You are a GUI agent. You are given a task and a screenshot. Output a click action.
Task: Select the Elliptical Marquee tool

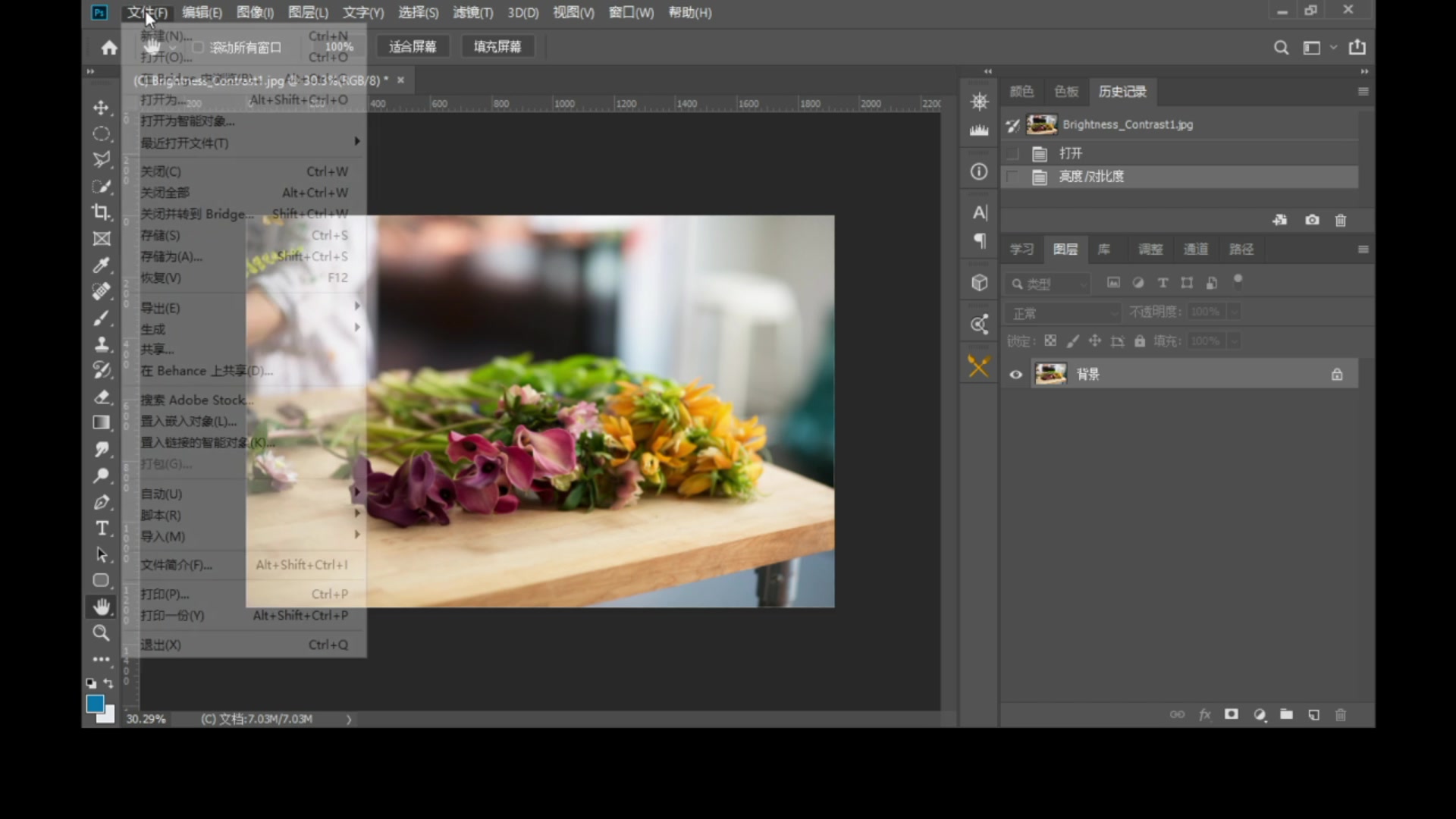101,134
